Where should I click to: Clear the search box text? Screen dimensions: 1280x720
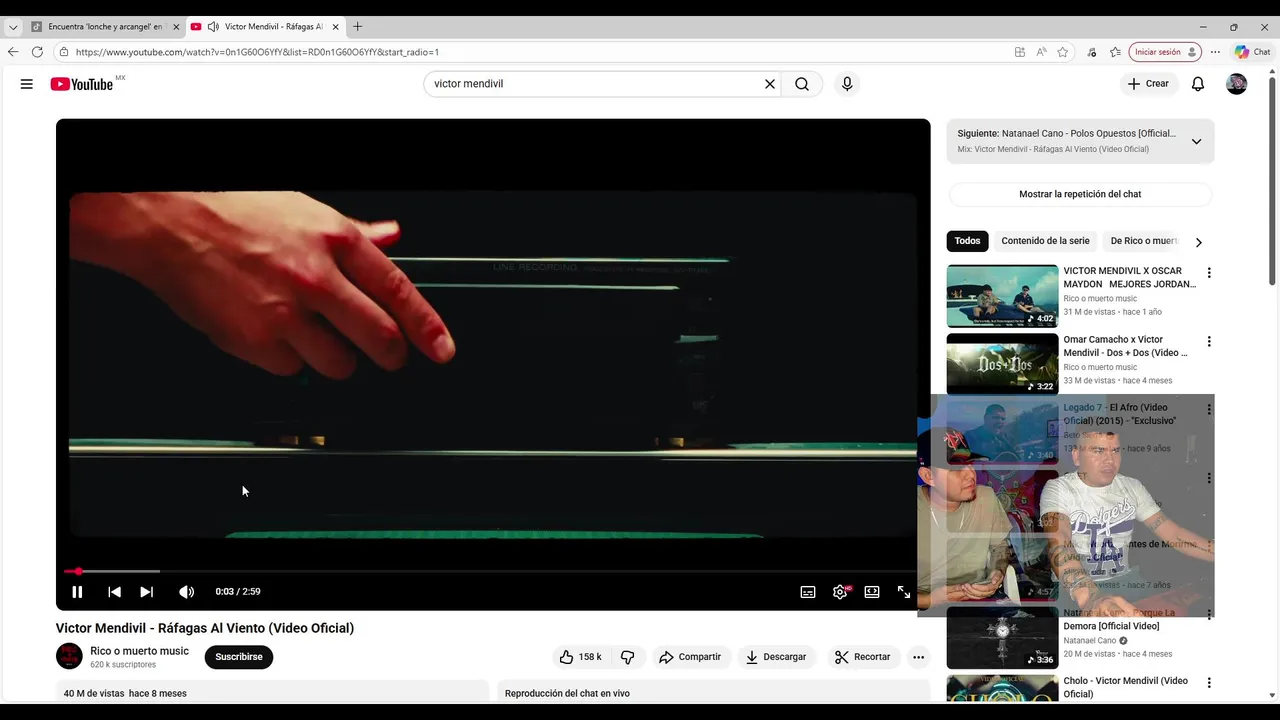point(770,84)
